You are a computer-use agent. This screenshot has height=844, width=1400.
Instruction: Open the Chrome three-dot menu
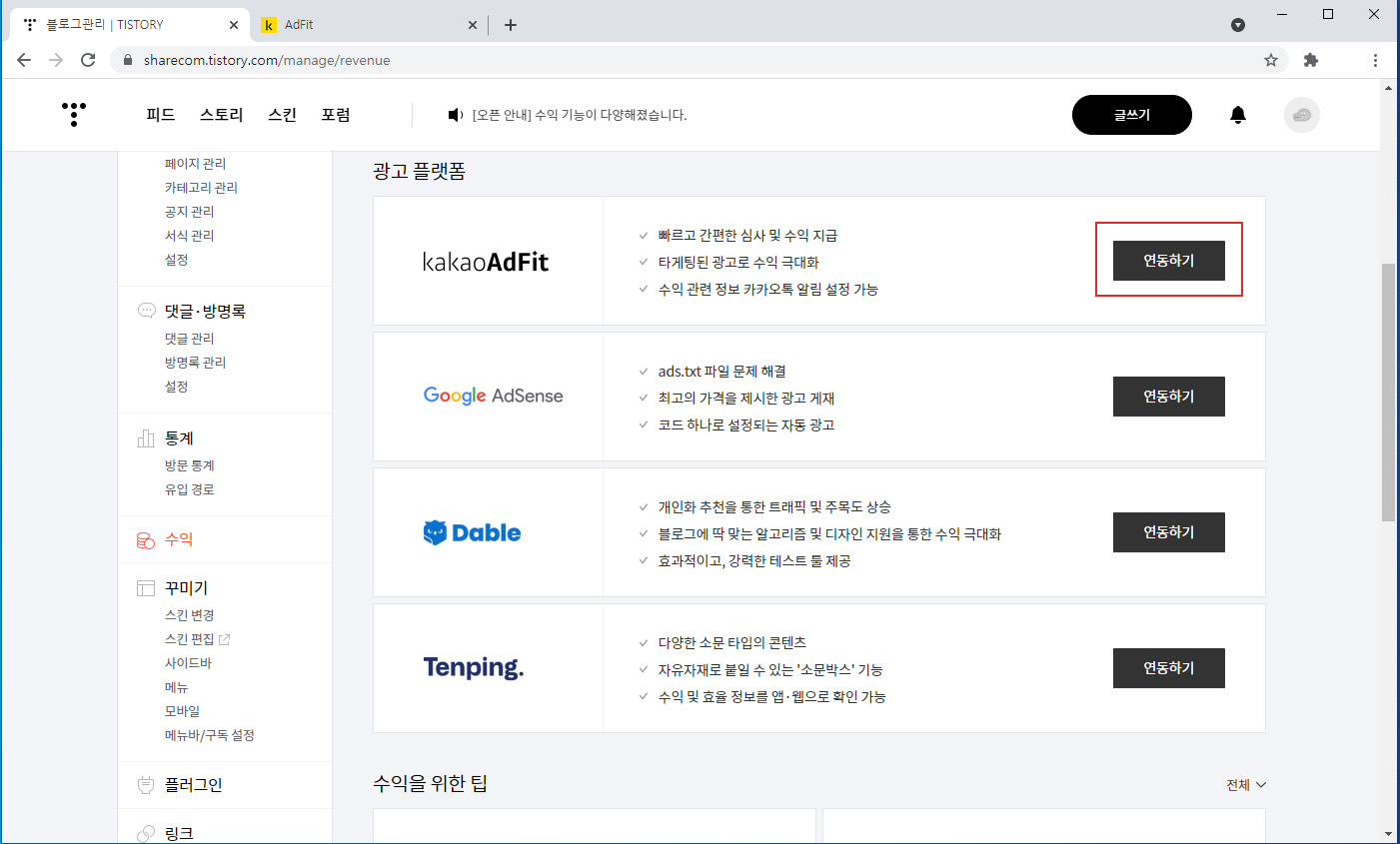1375,60
